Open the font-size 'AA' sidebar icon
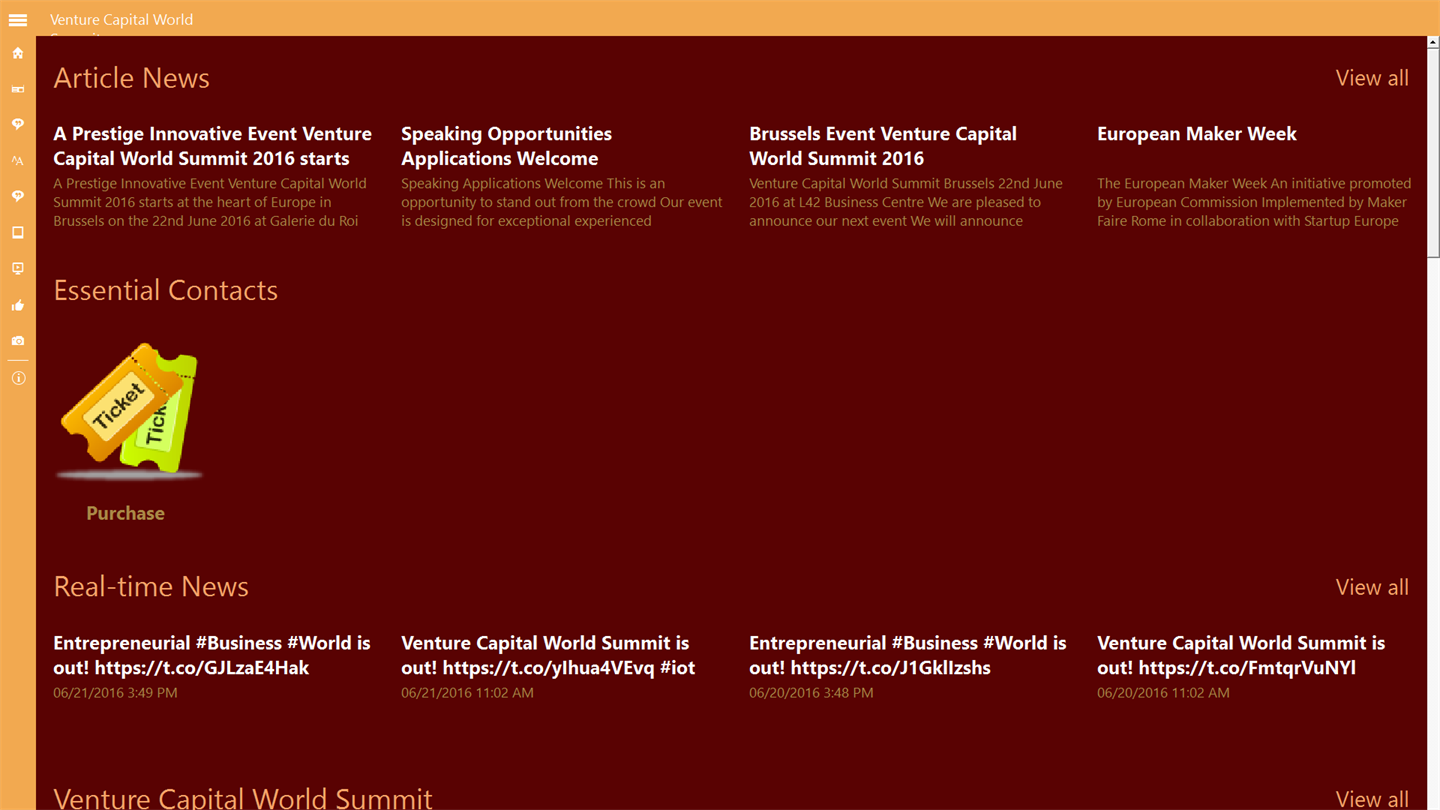The width and height of the screenshot is (1440, 810). [18, 160]
